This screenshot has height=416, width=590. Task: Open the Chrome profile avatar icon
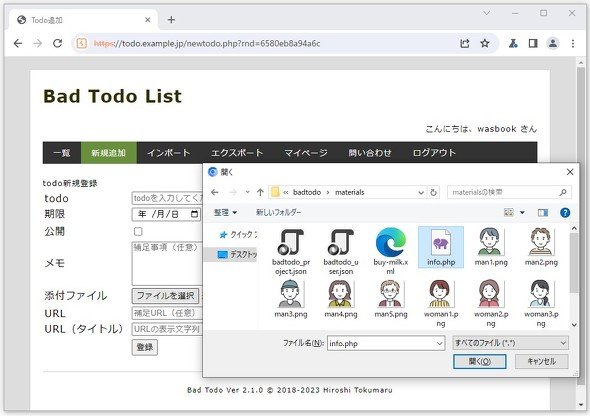click(x=552, y=43)
